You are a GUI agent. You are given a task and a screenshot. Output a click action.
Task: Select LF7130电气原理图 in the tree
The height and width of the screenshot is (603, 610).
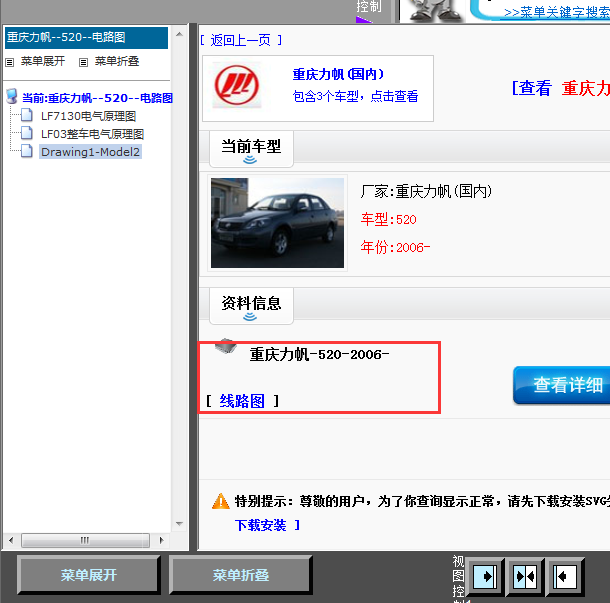[x=88, y=116]
